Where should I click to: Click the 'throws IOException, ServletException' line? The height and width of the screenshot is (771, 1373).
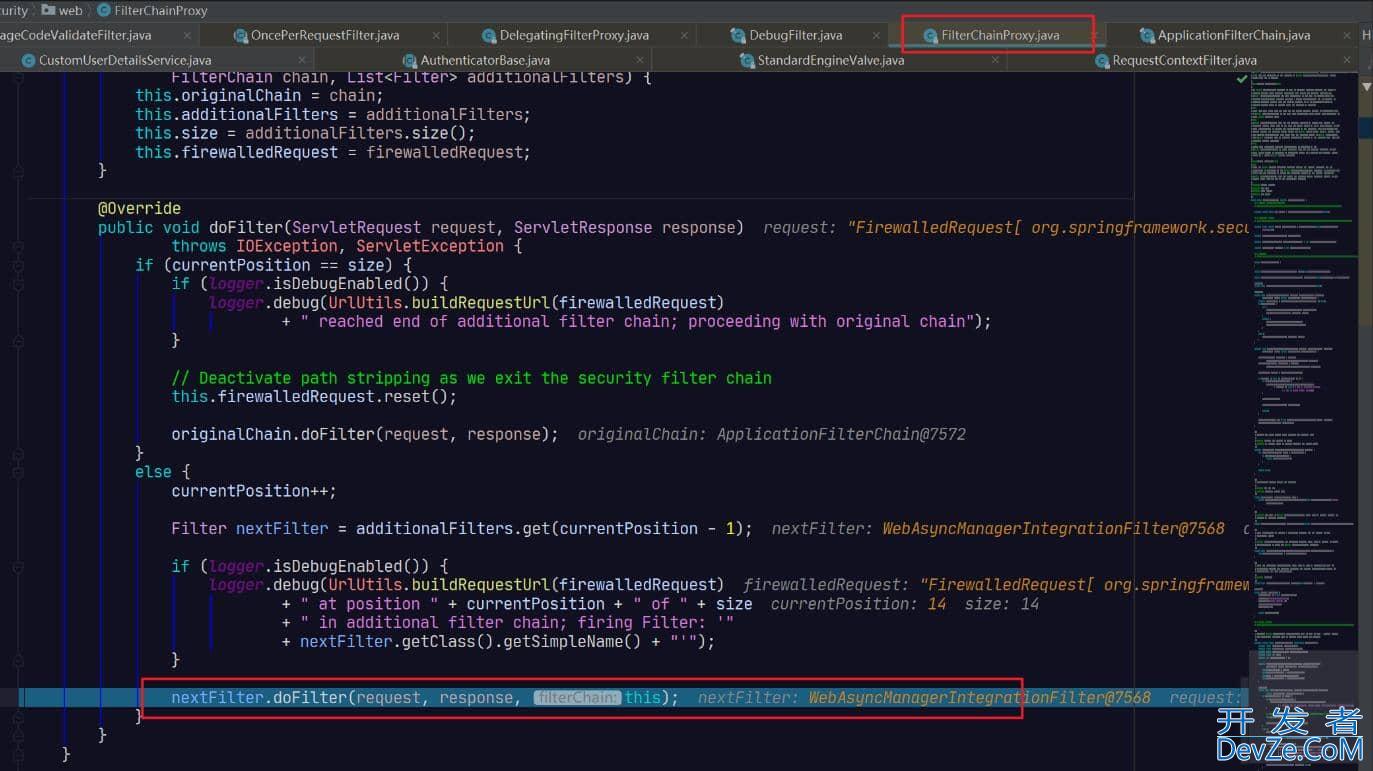pos(347,246)
